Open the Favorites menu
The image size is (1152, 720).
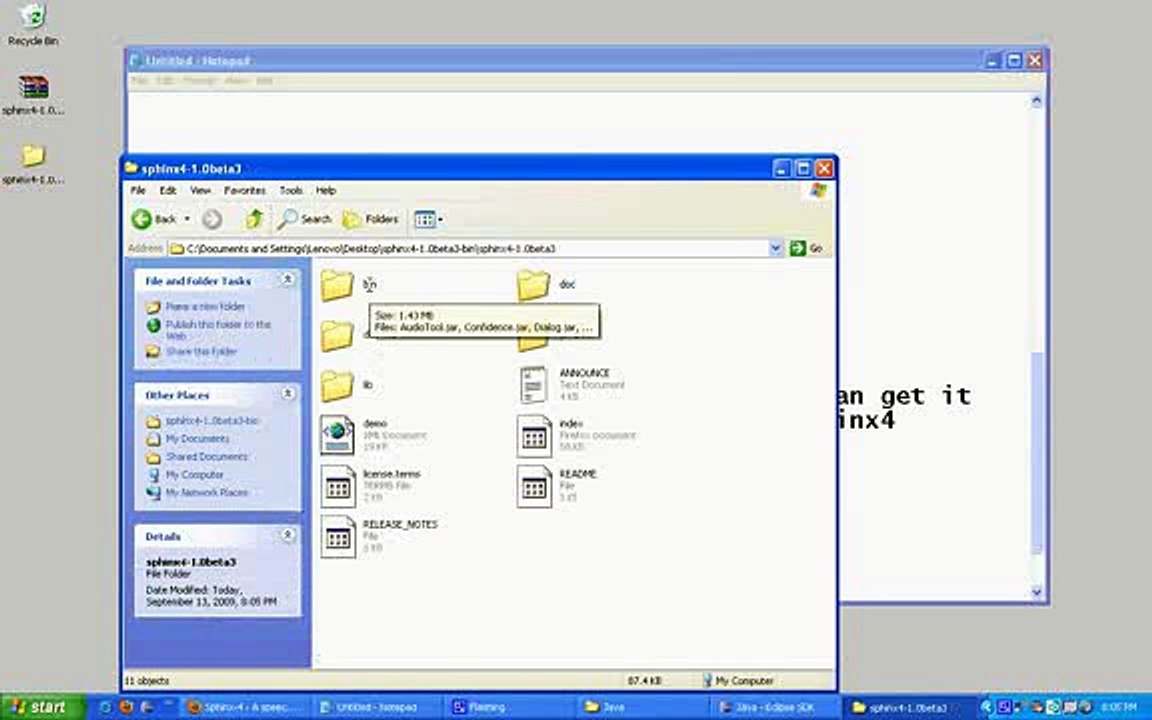pos(245,190)
